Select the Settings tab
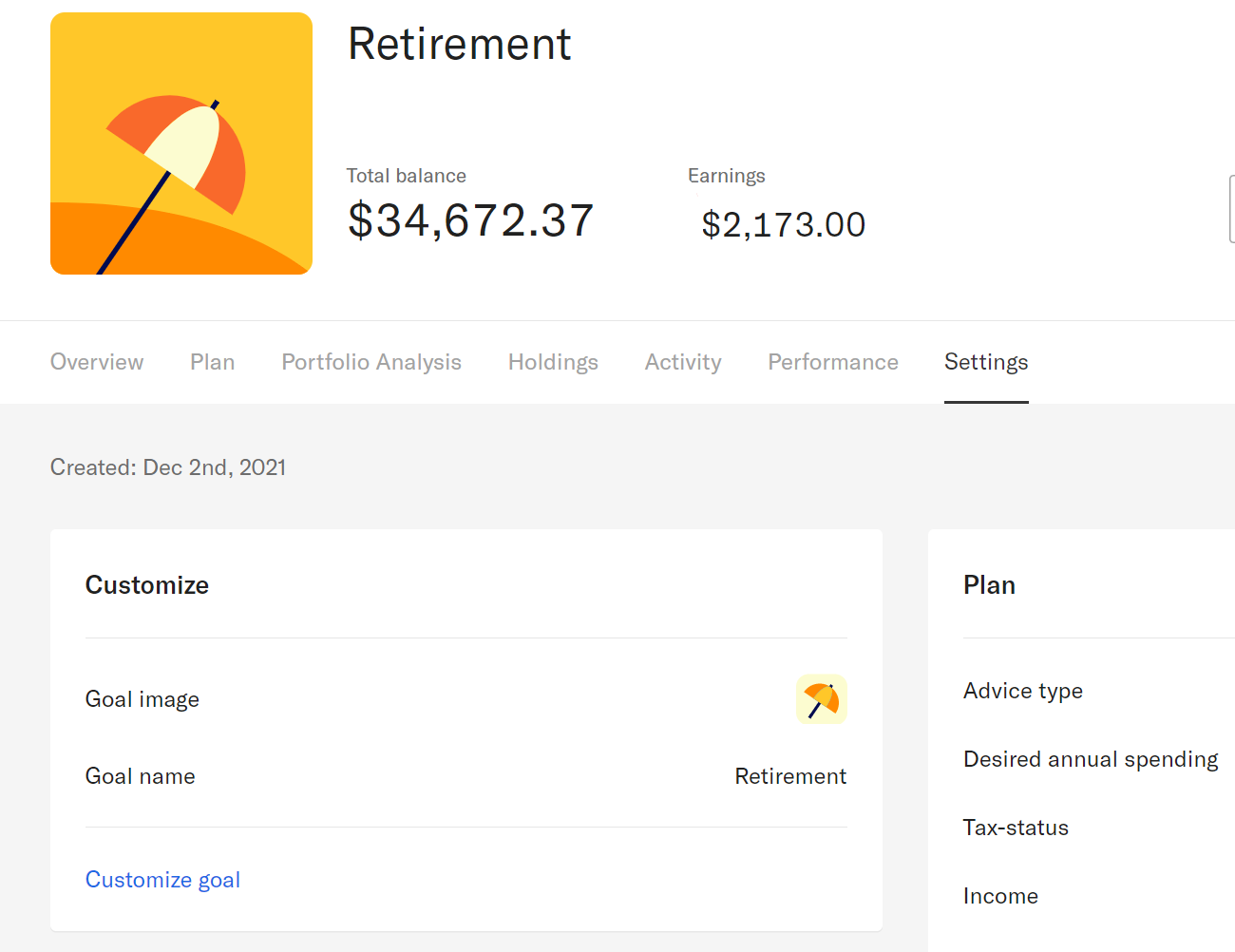Image resolution: width=1235 pixels, height=952 pixels. [x=986, y=362]
